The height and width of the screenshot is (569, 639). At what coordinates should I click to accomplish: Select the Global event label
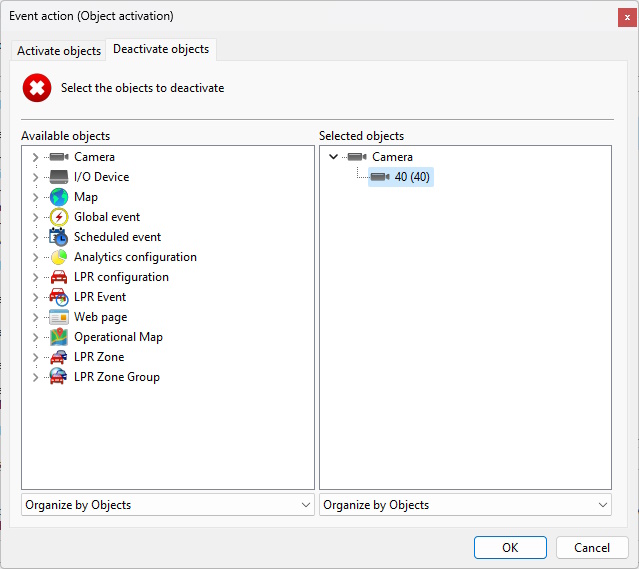pyautogui.click(x=107, y=217)
